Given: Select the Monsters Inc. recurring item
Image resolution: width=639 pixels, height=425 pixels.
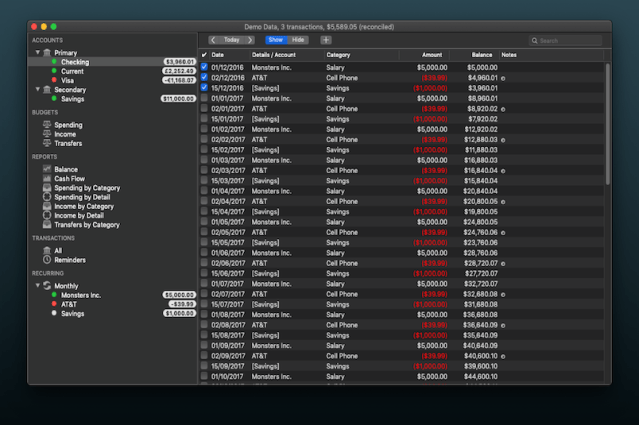Looking at the screenshot, I should [x=112, y=295].
